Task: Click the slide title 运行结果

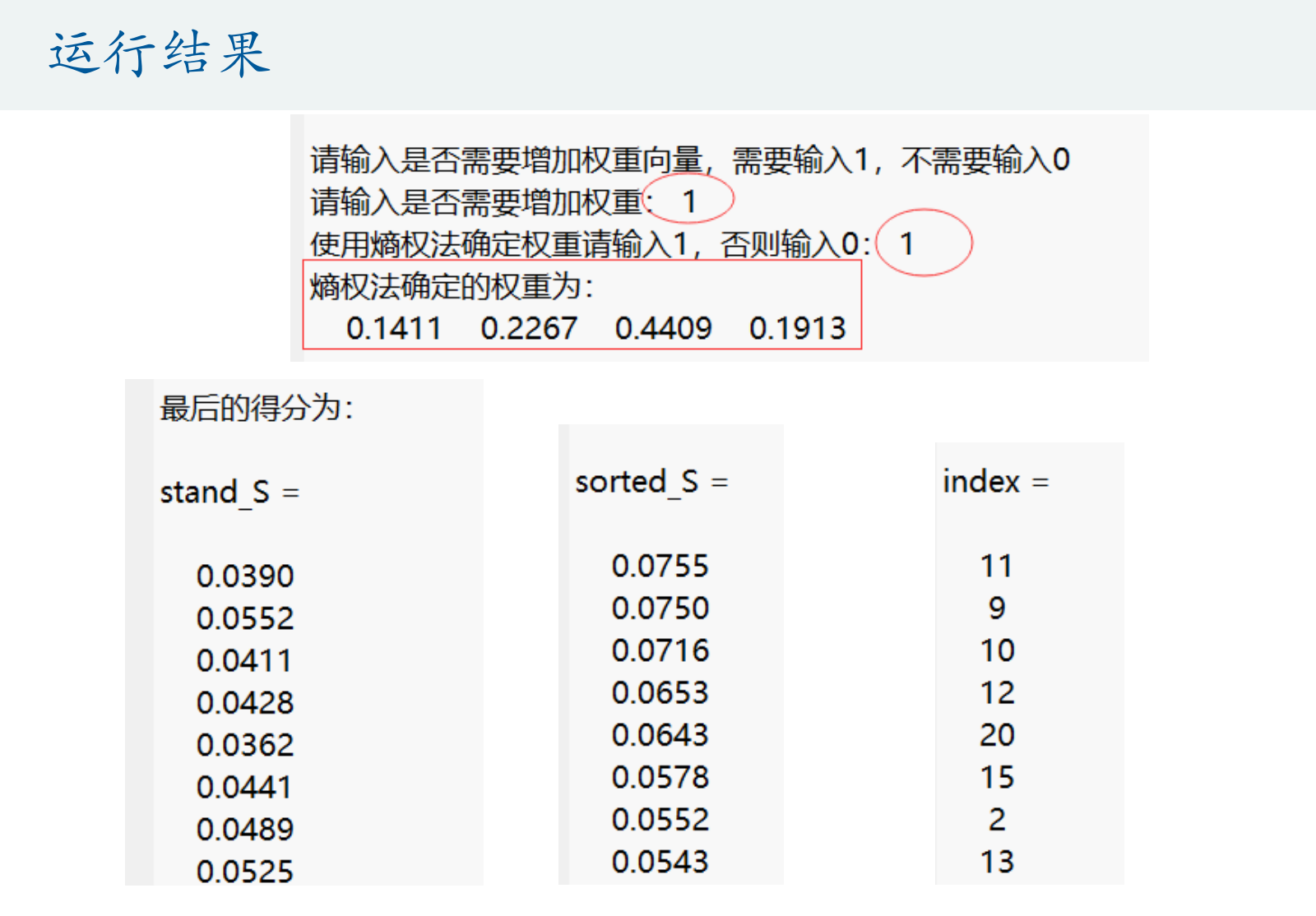Action: tap(160, 54)
